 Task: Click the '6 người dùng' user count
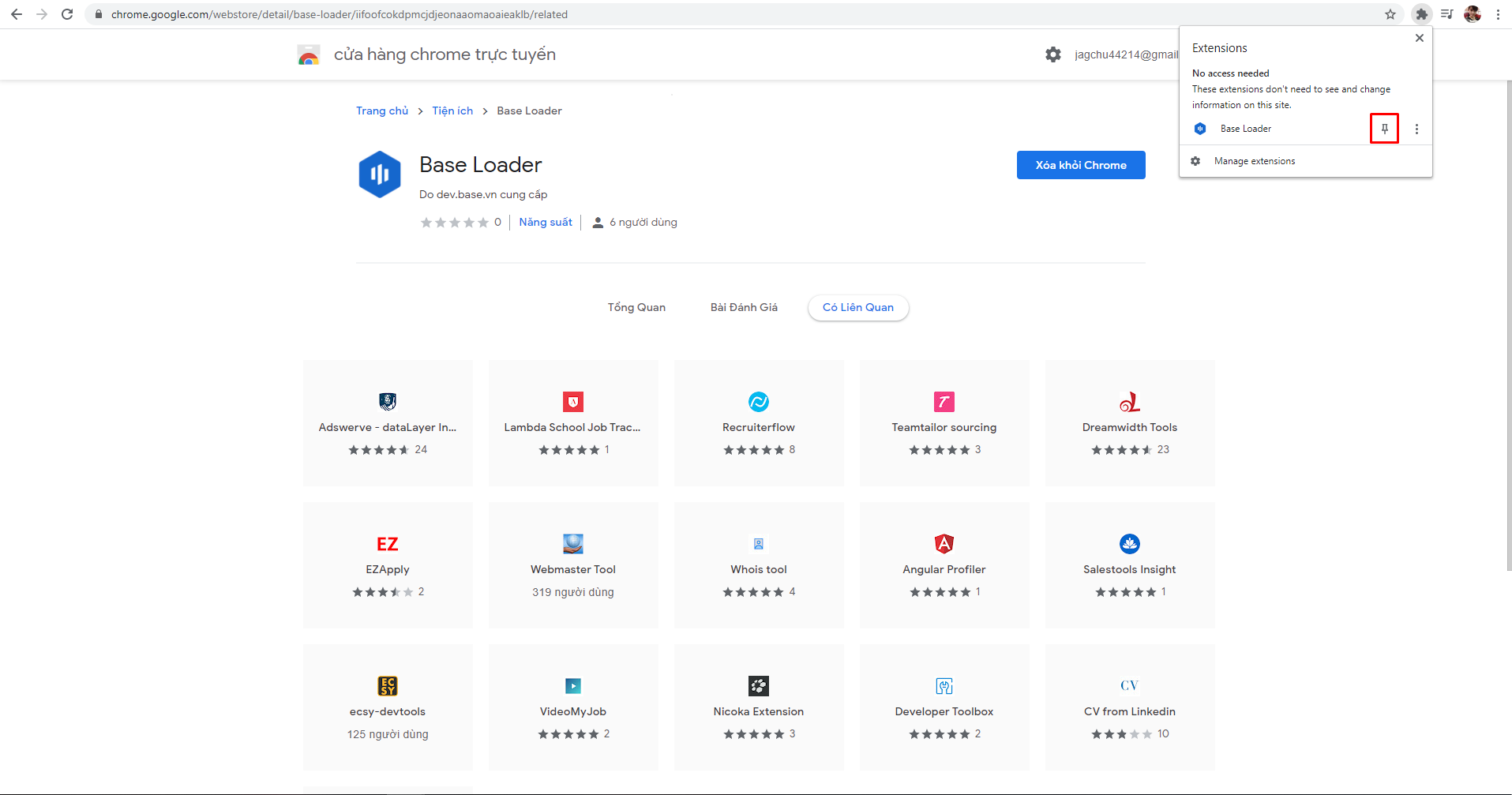tap(643, 223)
